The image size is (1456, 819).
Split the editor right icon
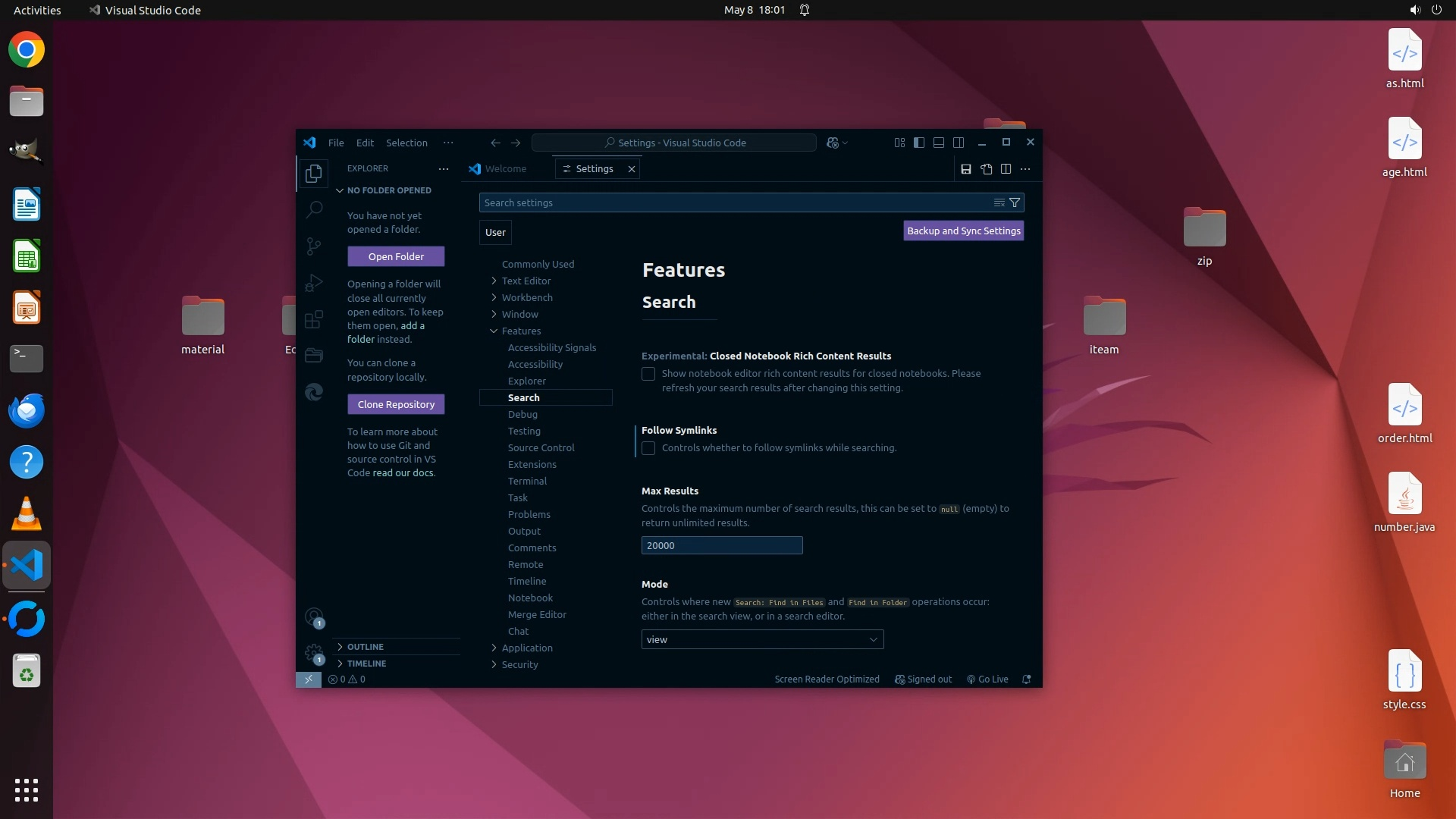point(1006,169)
